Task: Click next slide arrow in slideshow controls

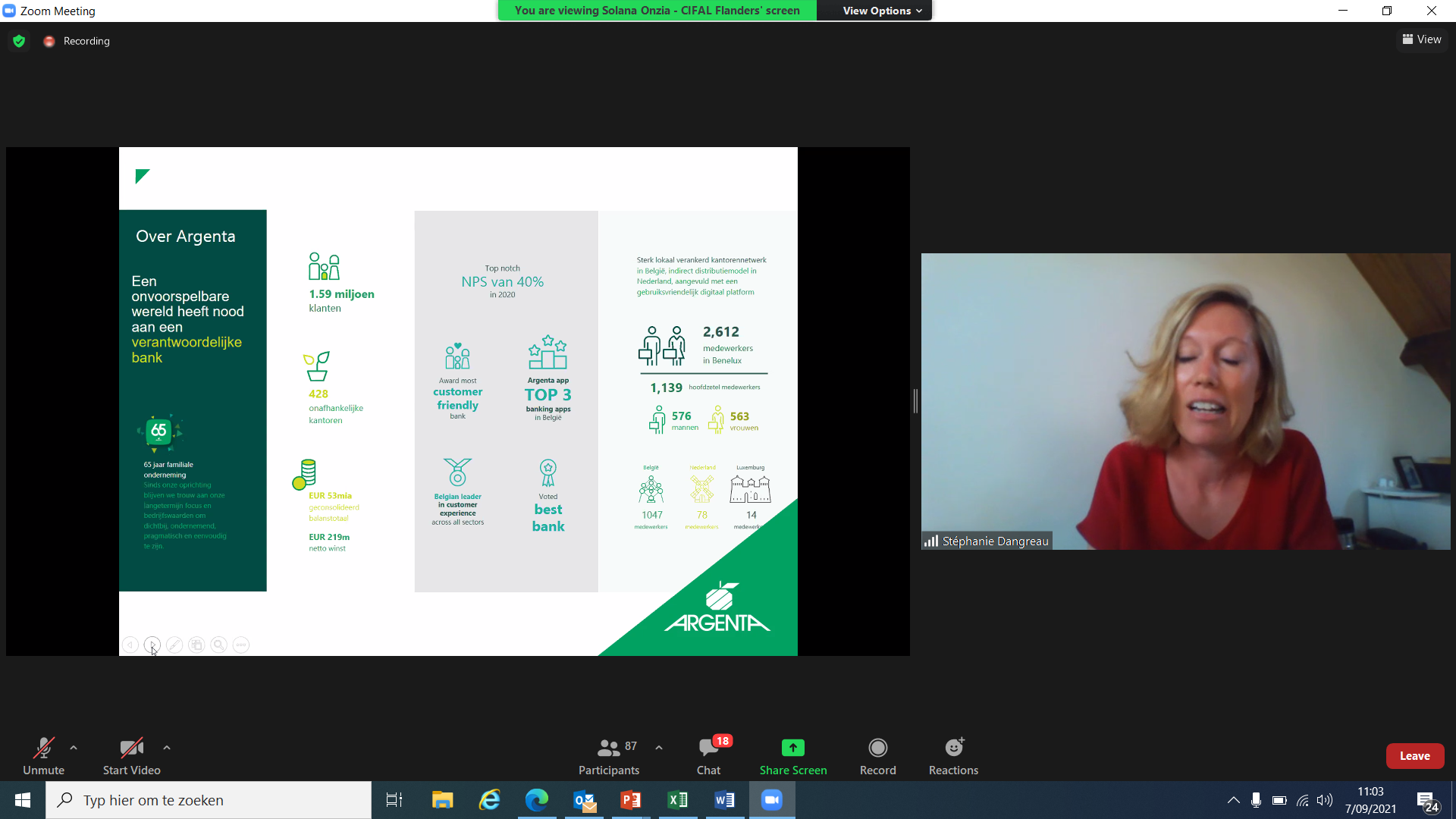Action: [152, 645]
